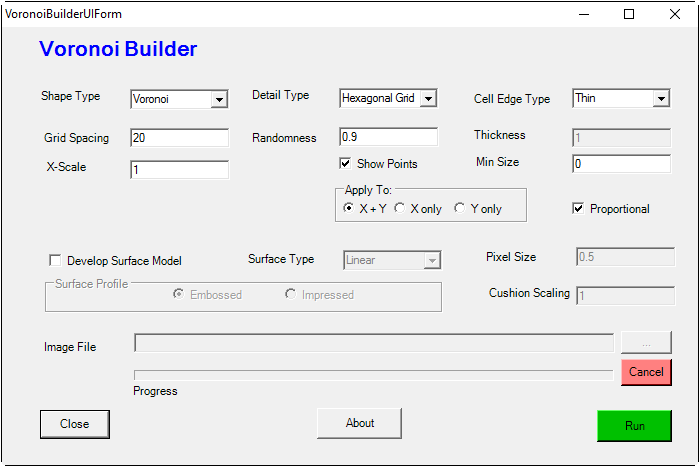Uncheck the Proportional checkbox
This screenshot has height=467, width=700.
coord(578,208)
